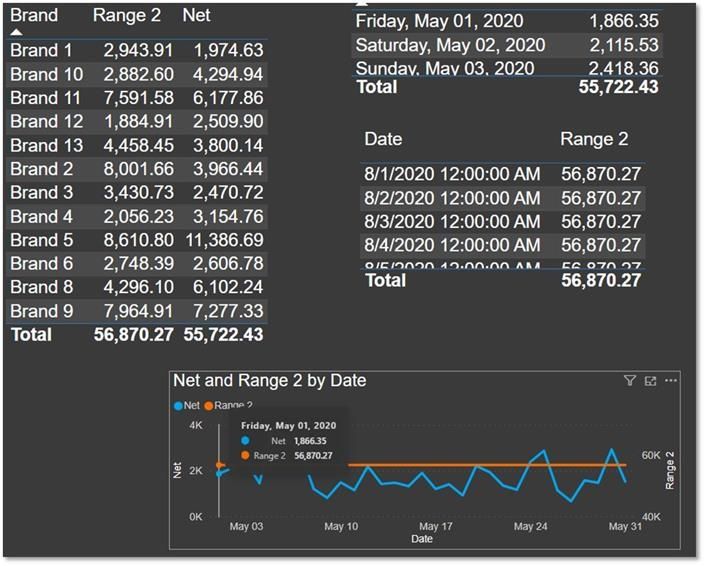This screenshot has width=705, height=566.
Task: Select the Brand 6 row label
Action: [42, 263]
